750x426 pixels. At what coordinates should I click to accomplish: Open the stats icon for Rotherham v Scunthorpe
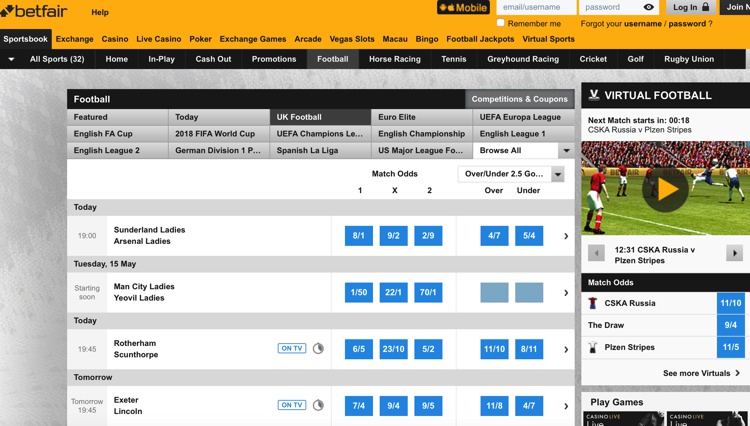click(x=318, y=349)
